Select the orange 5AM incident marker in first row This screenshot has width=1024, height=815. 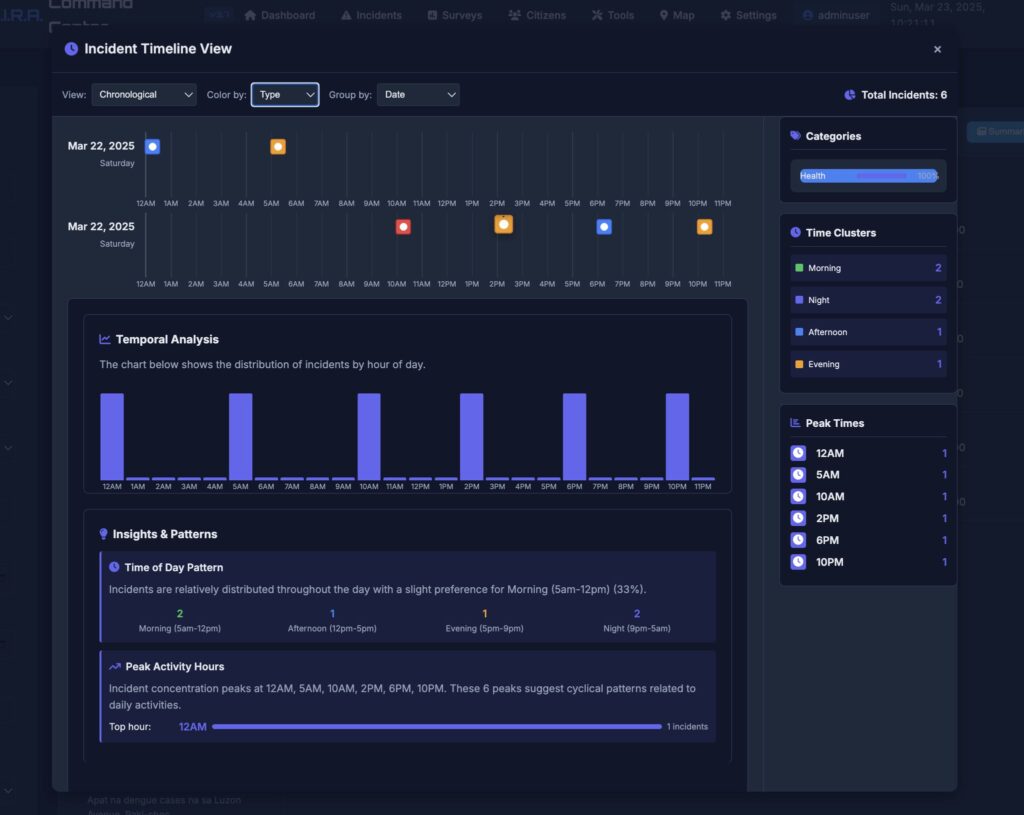tap(278, 146)
